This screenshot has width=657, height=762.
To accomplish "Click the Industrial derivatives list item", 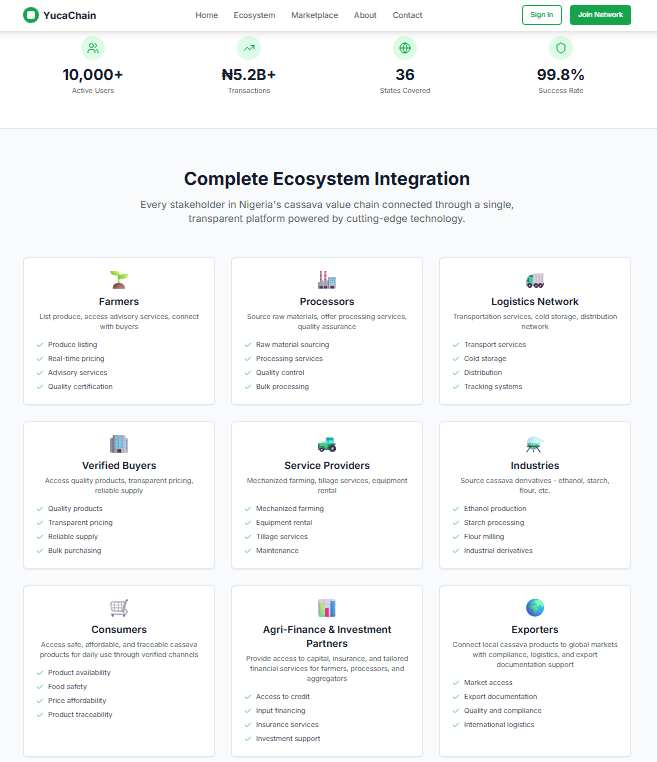I will click(x=498, y=551).
